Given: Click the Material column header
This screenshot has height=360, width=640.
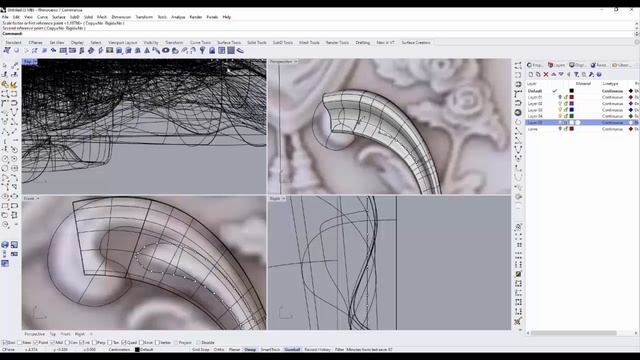Looking at the screenshot, I should click(583, 84).
